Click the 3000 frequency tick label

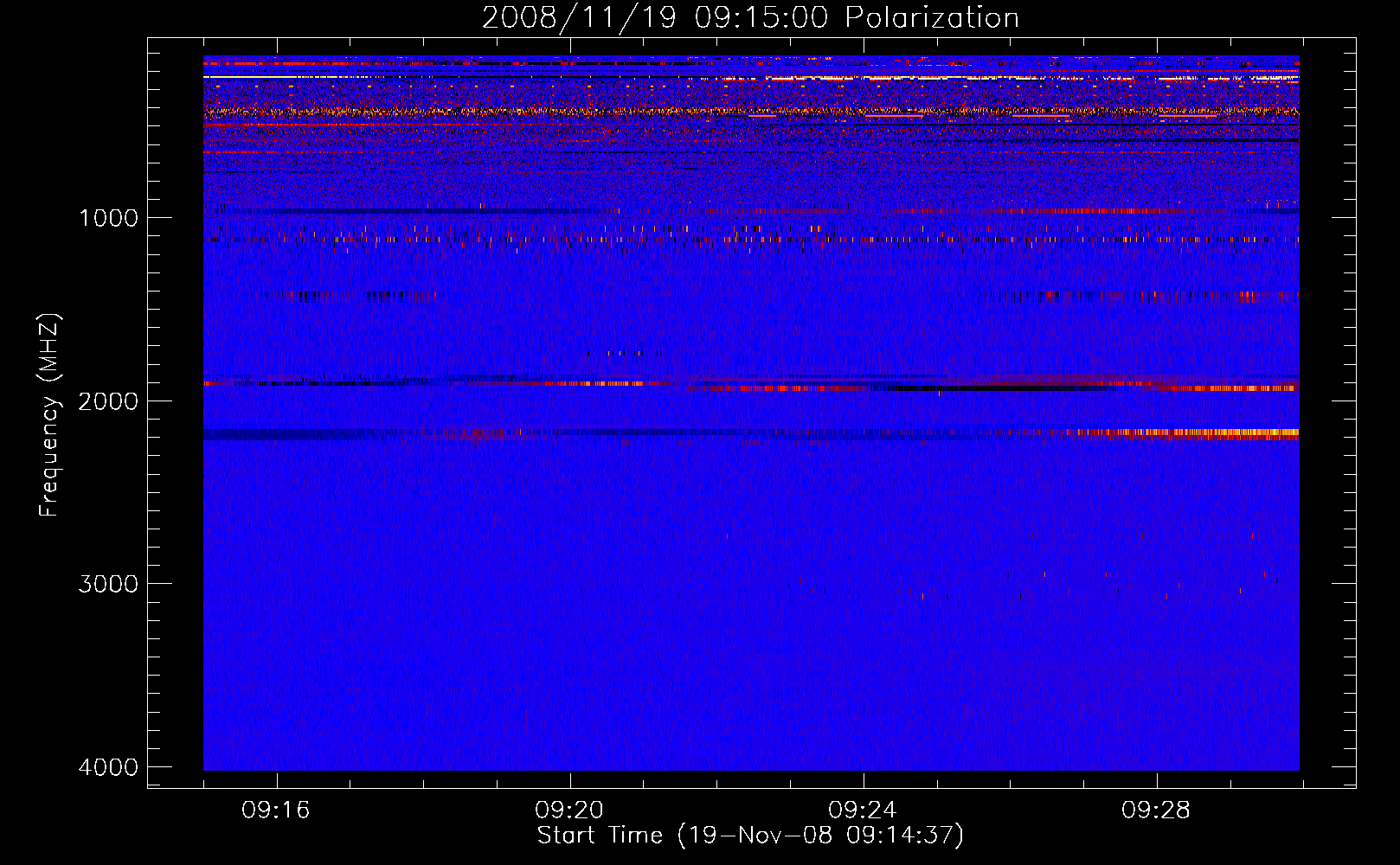[108, 584]
